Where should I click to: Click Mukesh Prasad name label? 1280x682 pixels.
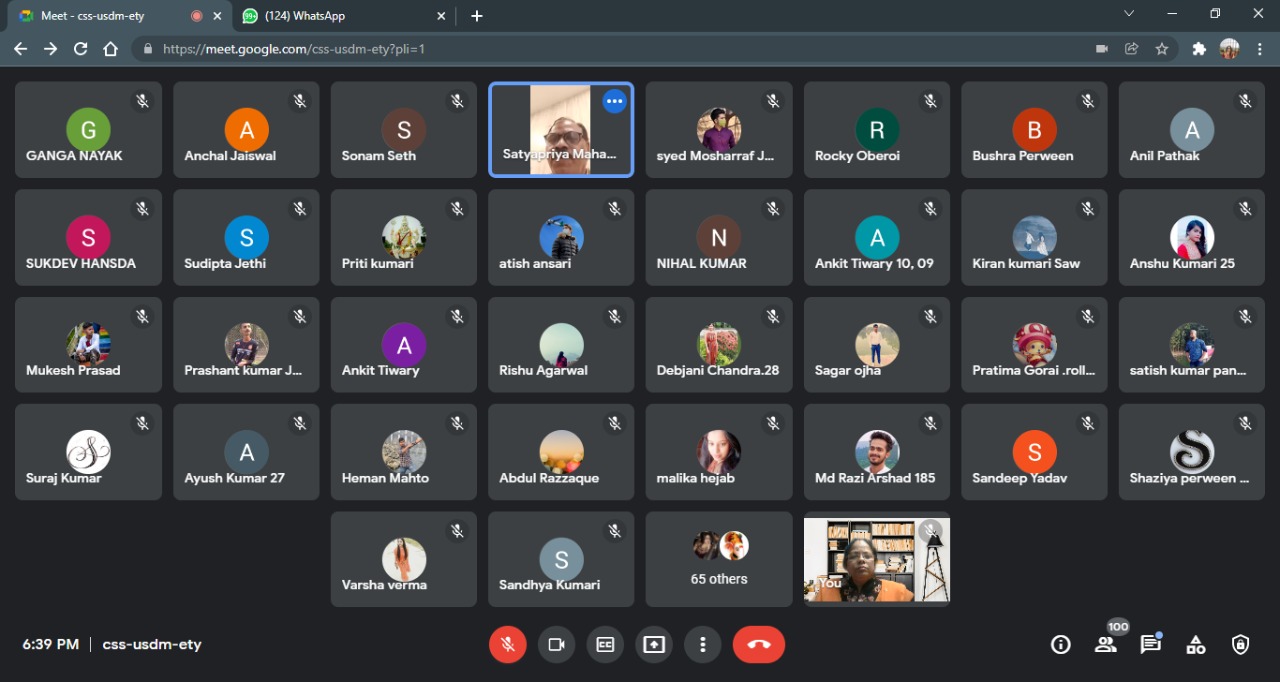click(x=73, y=370)
